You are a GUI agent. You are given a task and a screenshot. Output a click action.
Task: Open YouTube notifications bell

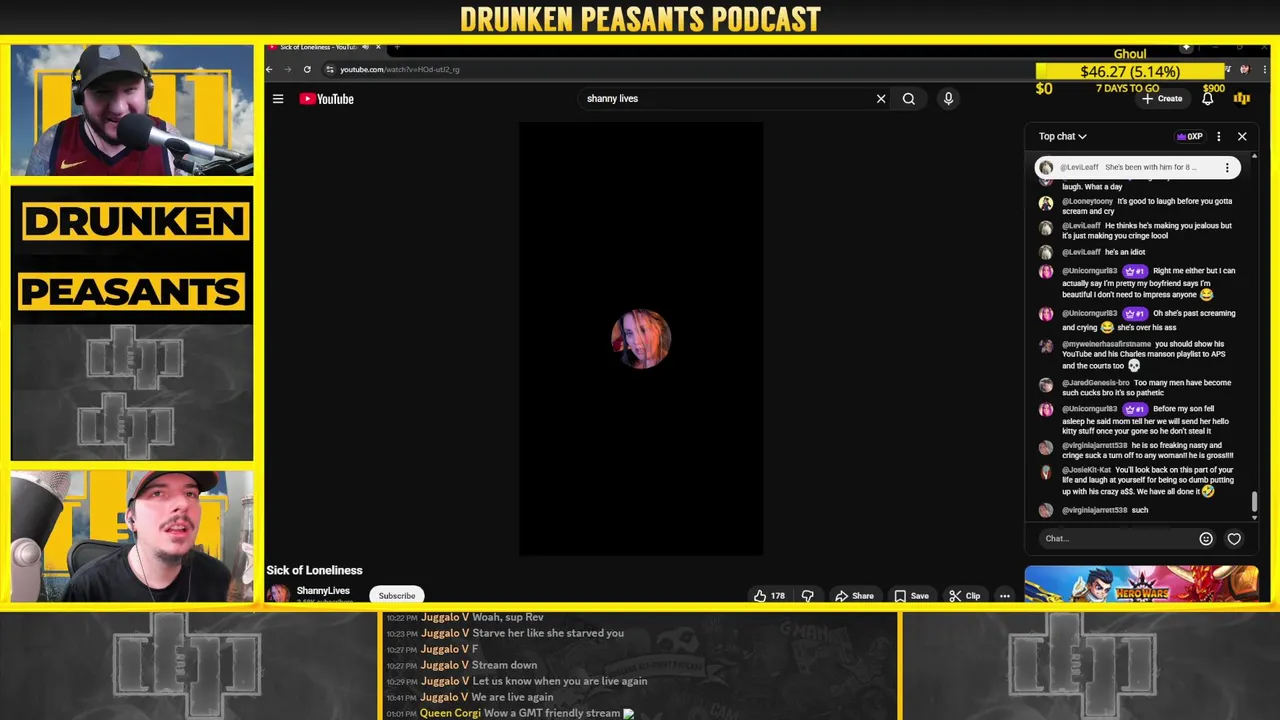click(x=1207, y=99)
